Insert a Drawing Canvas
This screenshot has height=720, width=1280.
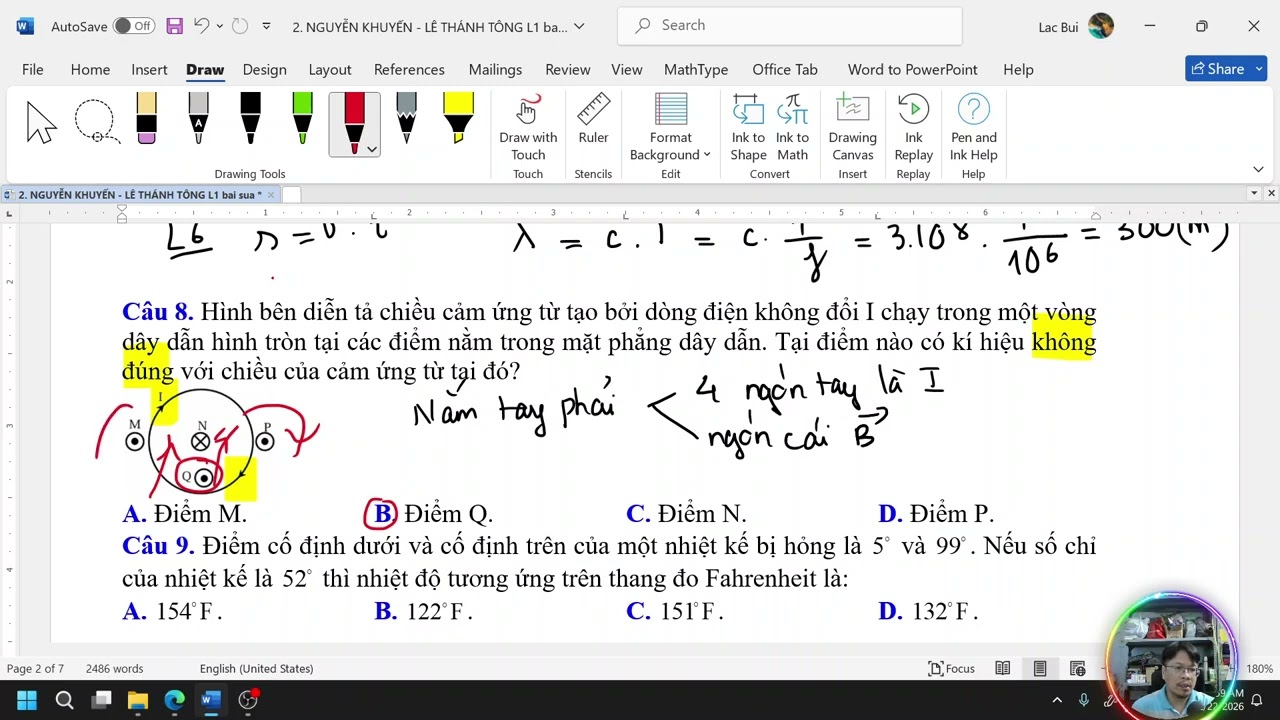click(x=852, y=127)
